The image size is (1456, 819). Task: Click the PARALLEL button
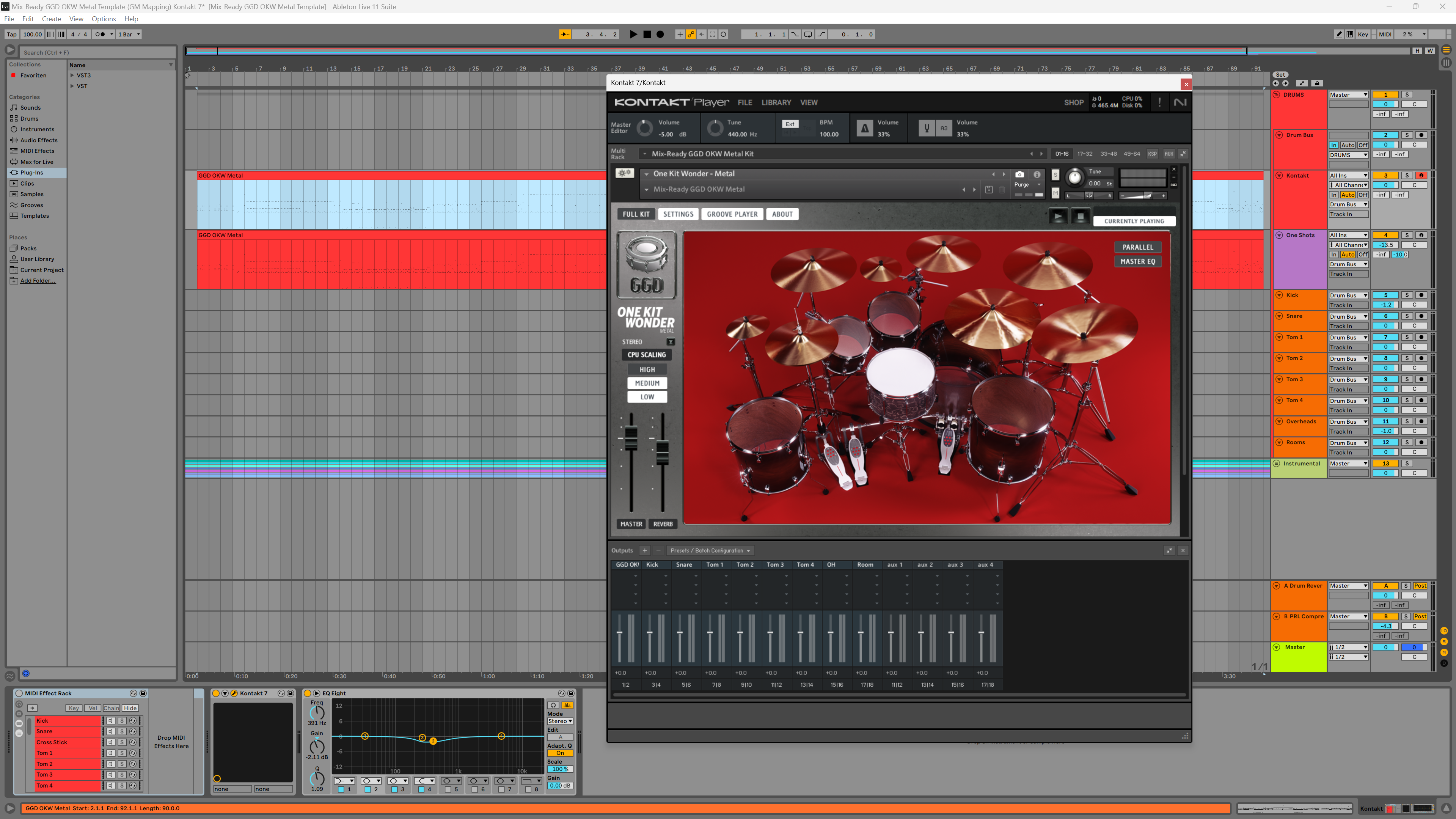point(1138,247)
